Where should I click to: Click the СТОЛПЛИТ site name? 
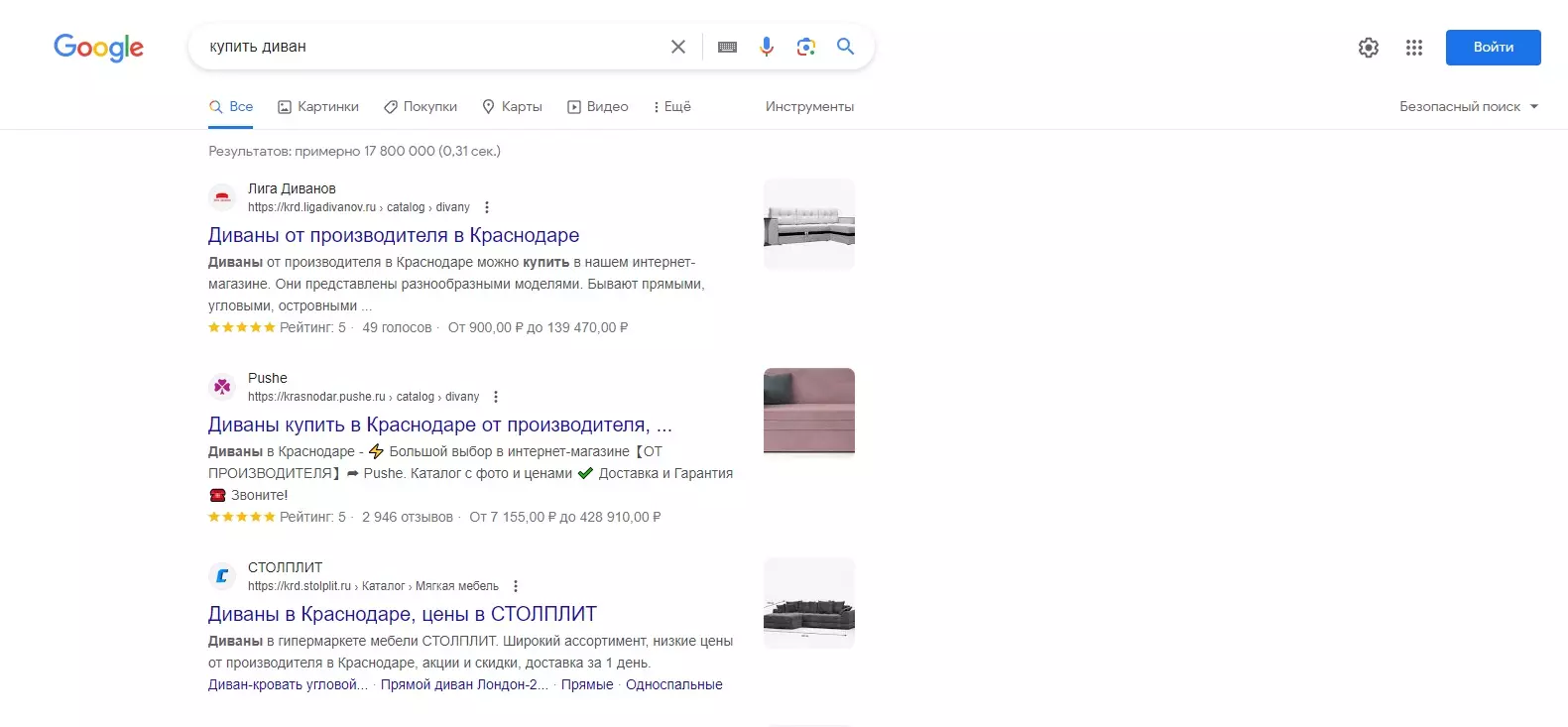(x=286, y=567)
